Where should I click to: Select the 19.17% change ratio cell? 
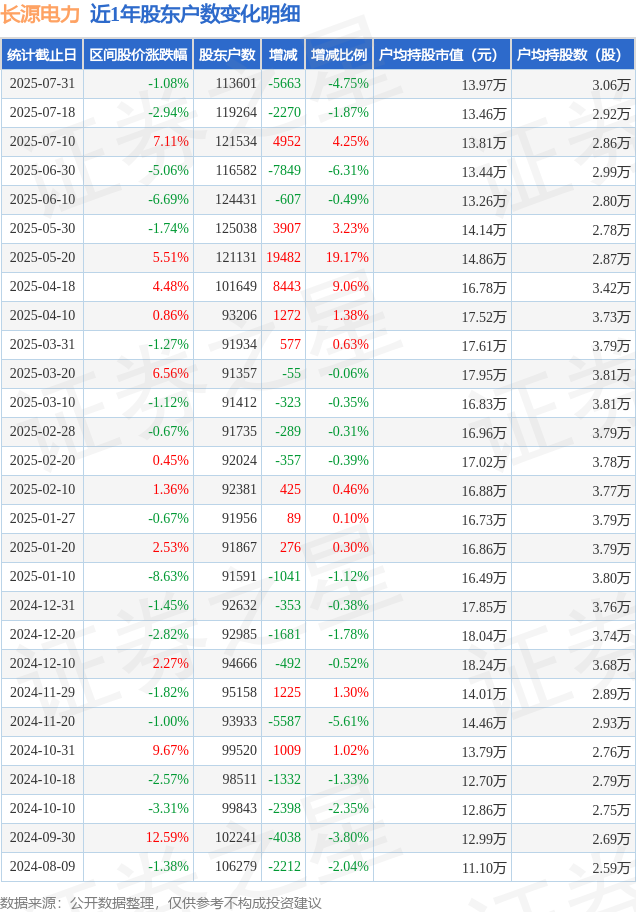(x=347, y=257)
